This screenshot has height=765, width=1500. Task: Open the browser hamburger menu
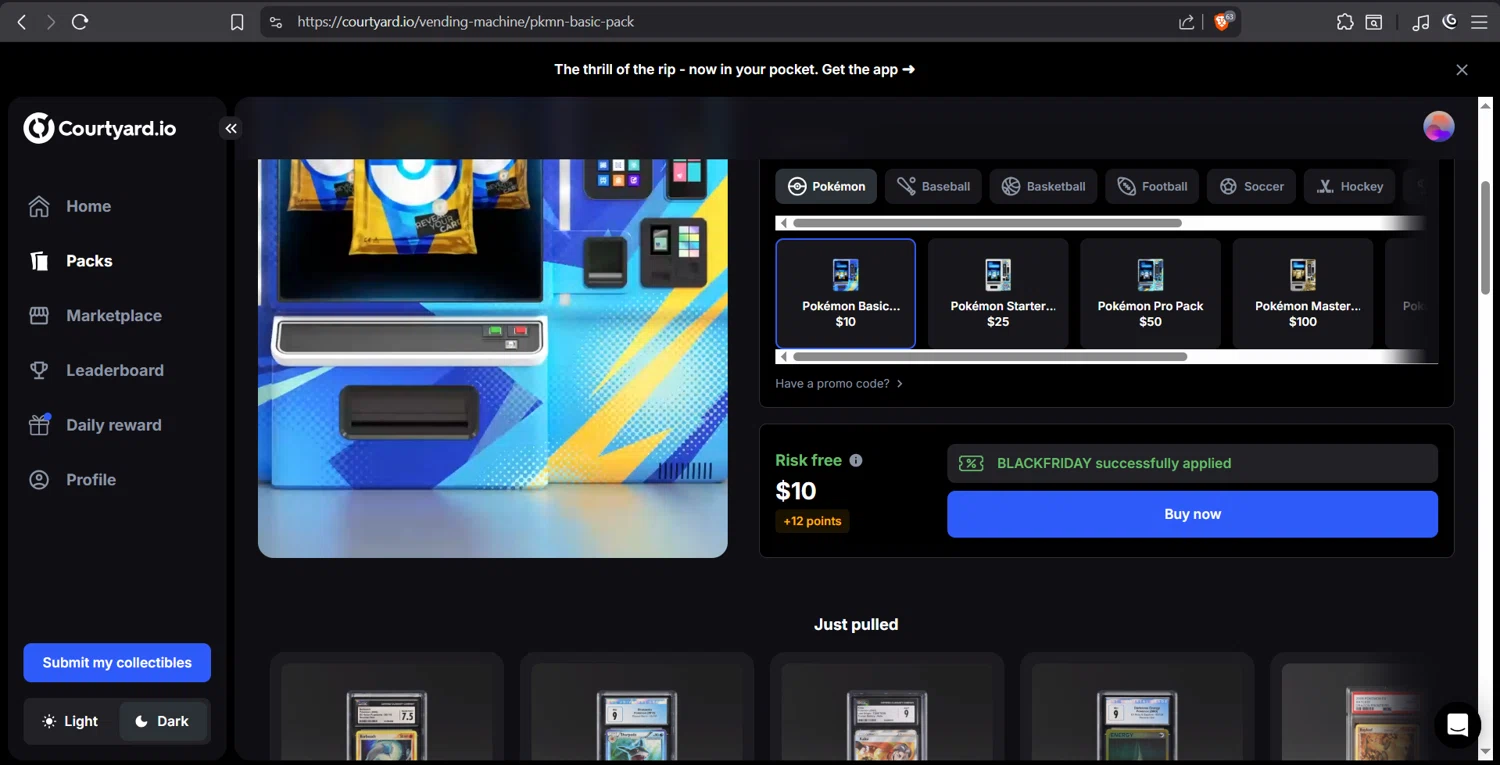pos(1479,22)
